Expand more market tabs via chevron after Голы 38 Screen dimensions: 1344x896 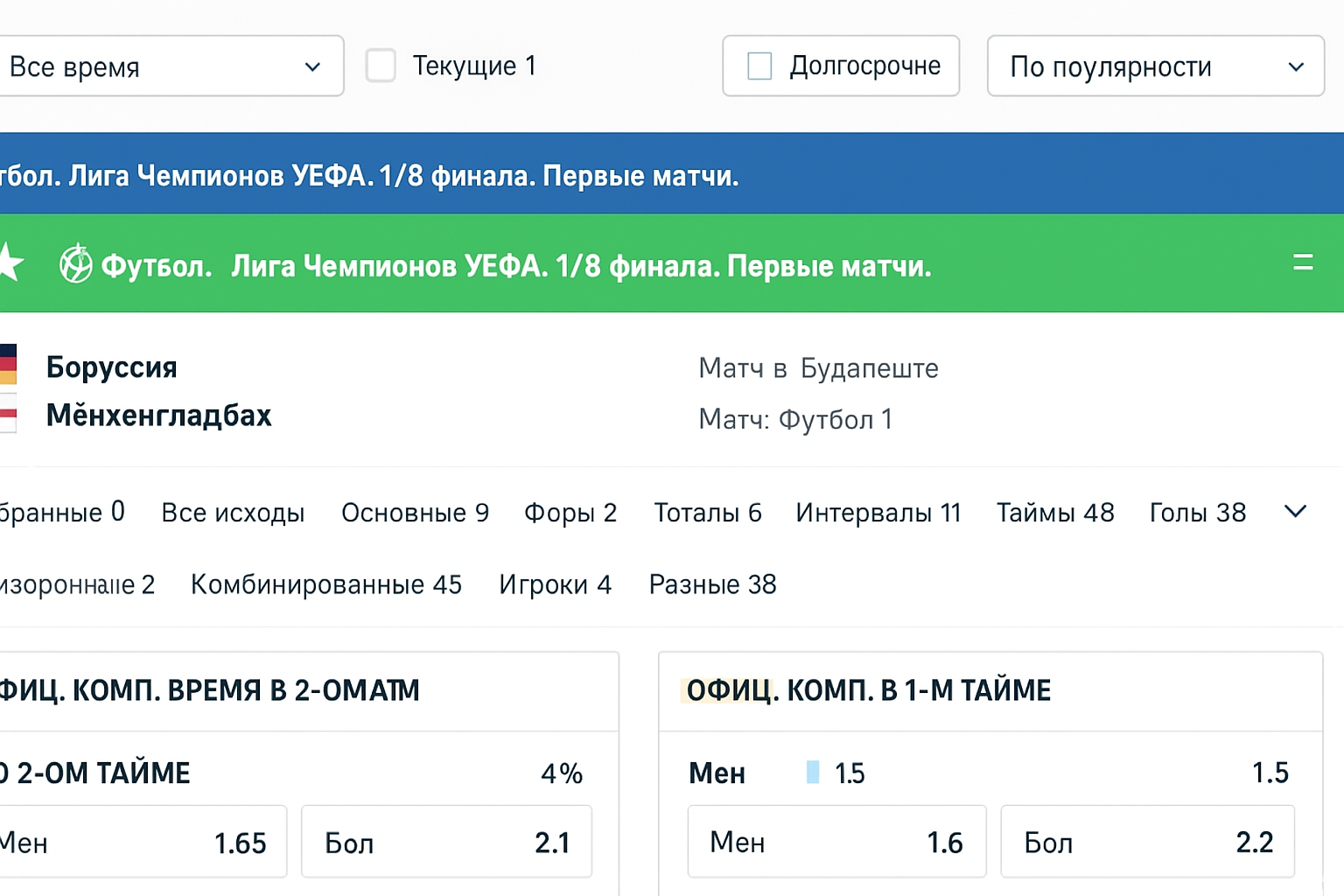tap(1294, 512)
